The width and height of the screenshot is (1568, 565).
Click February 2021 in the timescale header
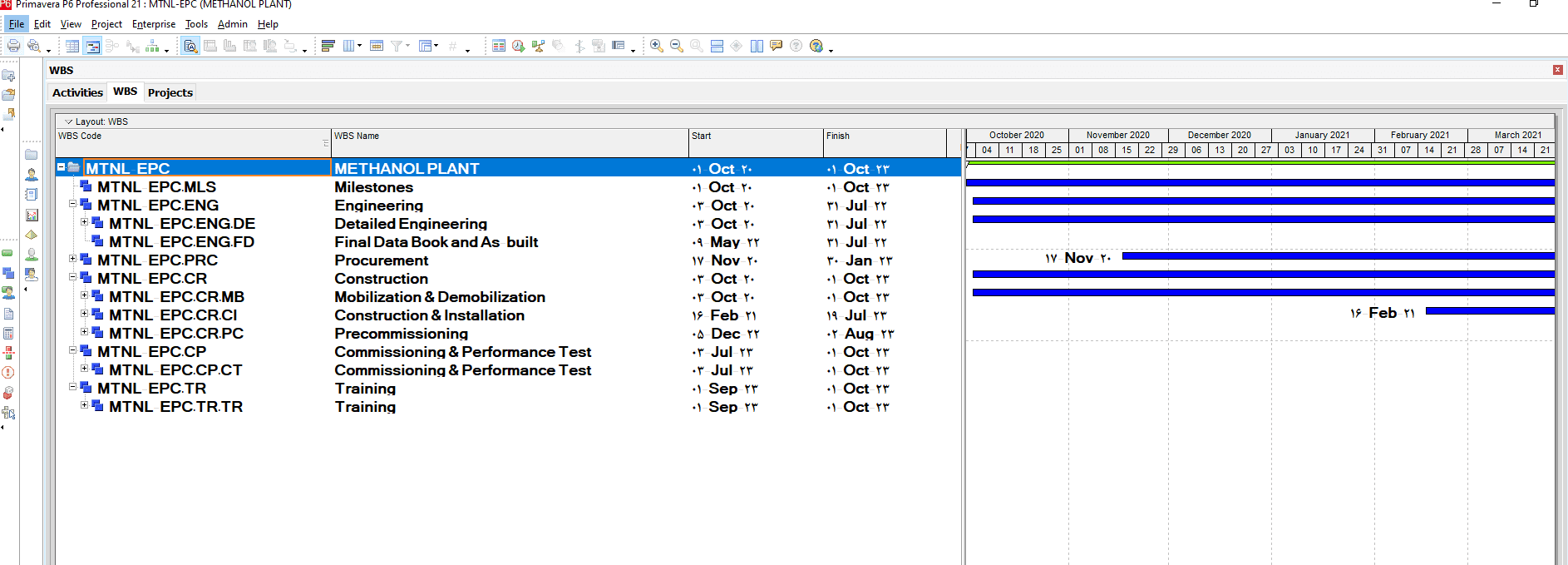click(1420, 135)
